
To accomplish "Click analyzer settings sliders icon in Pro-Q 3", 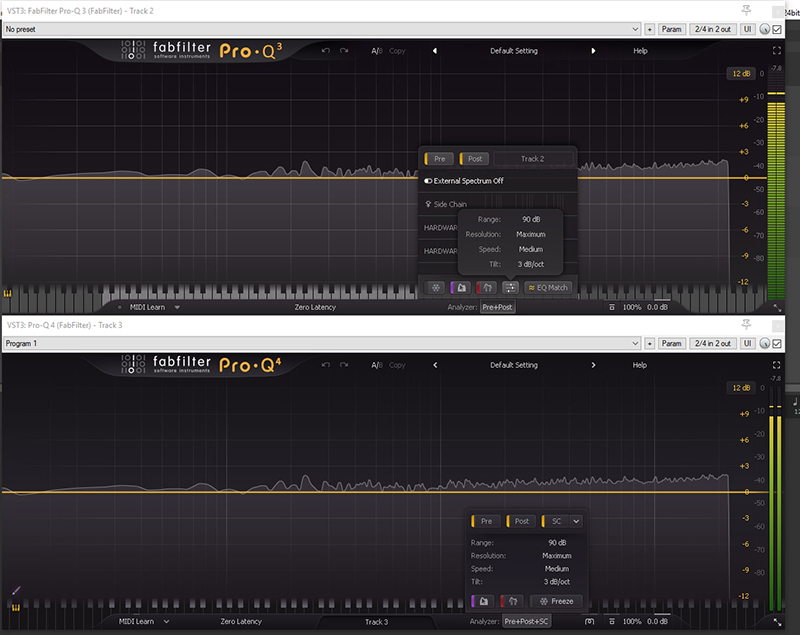I will click(510, 288).
